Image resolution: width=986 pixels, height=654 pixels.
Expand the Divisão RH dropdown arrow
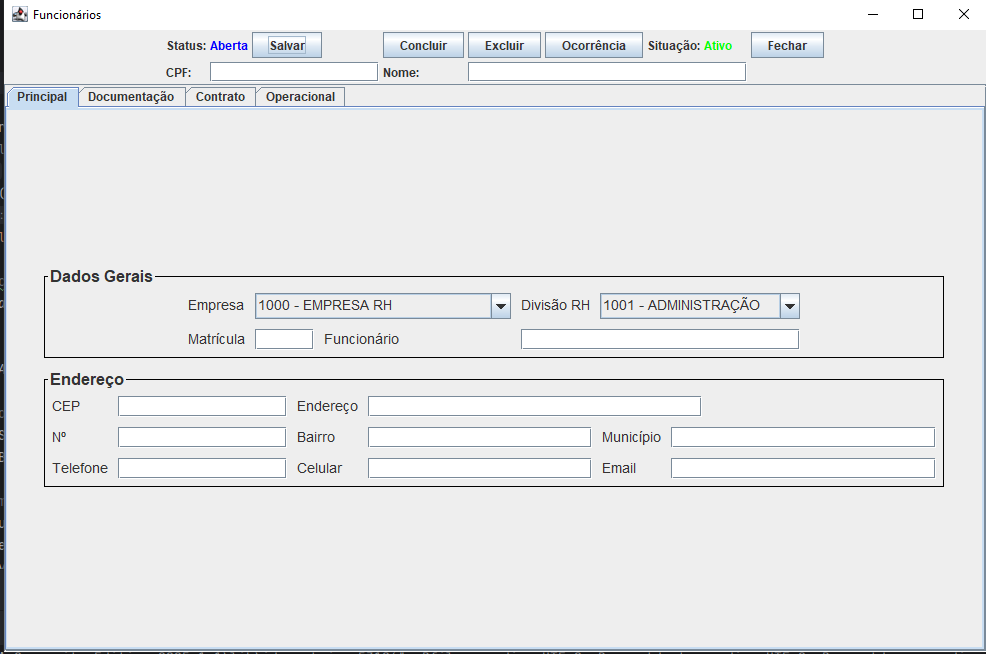coord(790,306)
